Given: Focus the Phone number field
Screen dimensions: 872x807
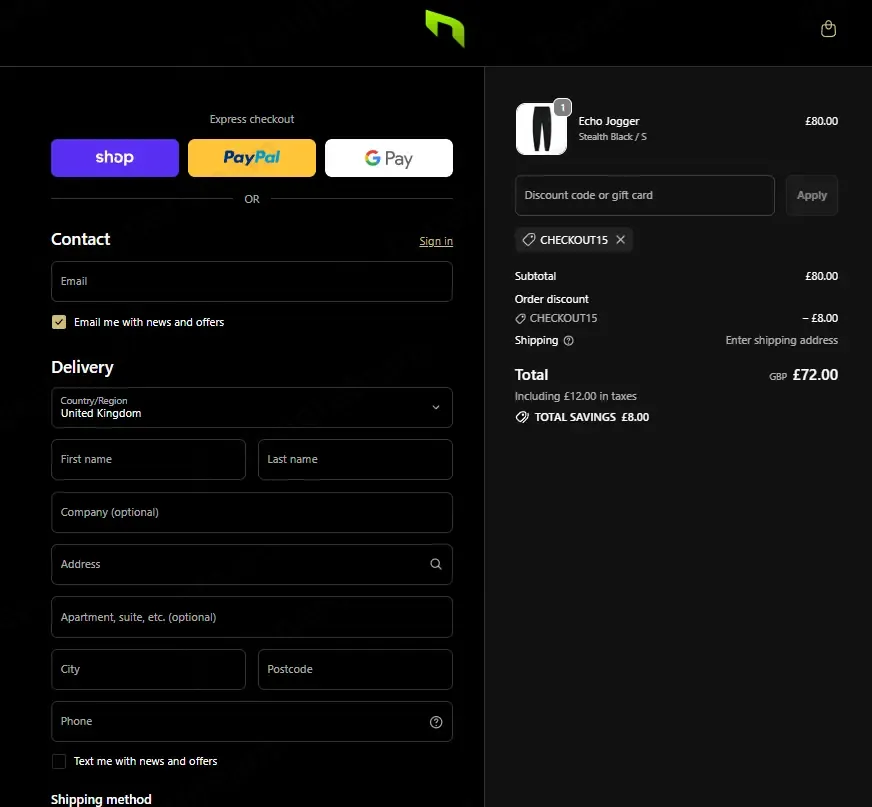Looking at the screenshot, I should 252,721.
